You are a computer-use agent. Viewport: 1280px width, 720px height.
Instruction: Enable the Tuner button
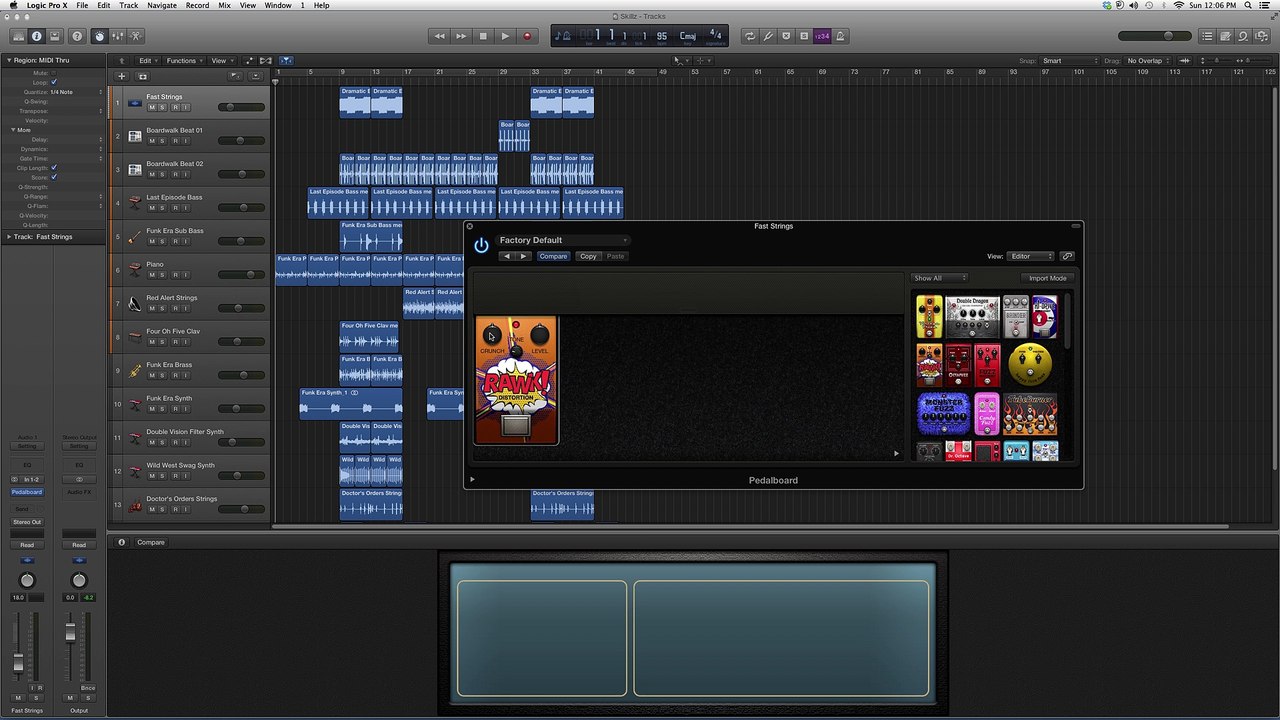click(x=768, y=36)
